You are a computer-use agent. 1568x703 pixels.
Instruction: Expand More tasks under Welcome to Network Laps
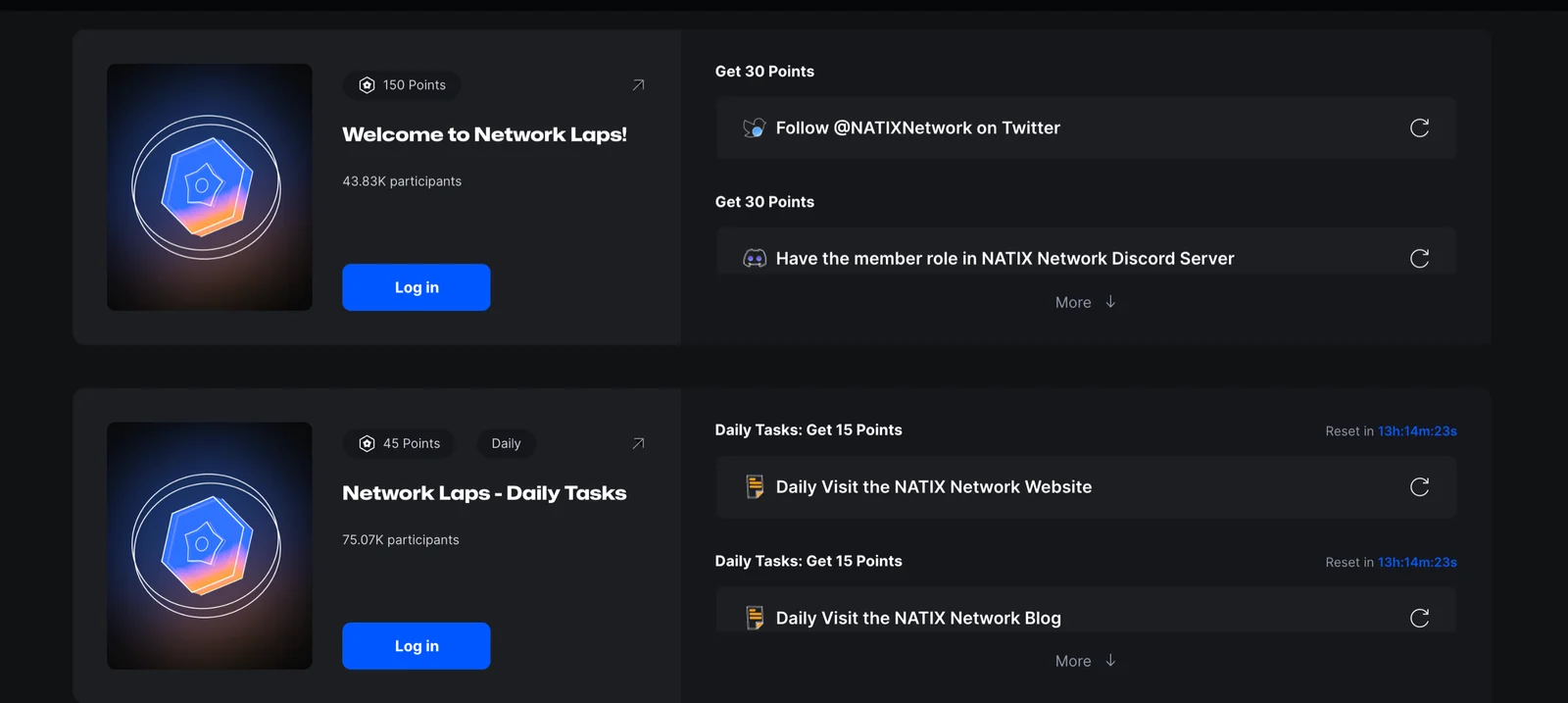click(x=1086, y=302)
